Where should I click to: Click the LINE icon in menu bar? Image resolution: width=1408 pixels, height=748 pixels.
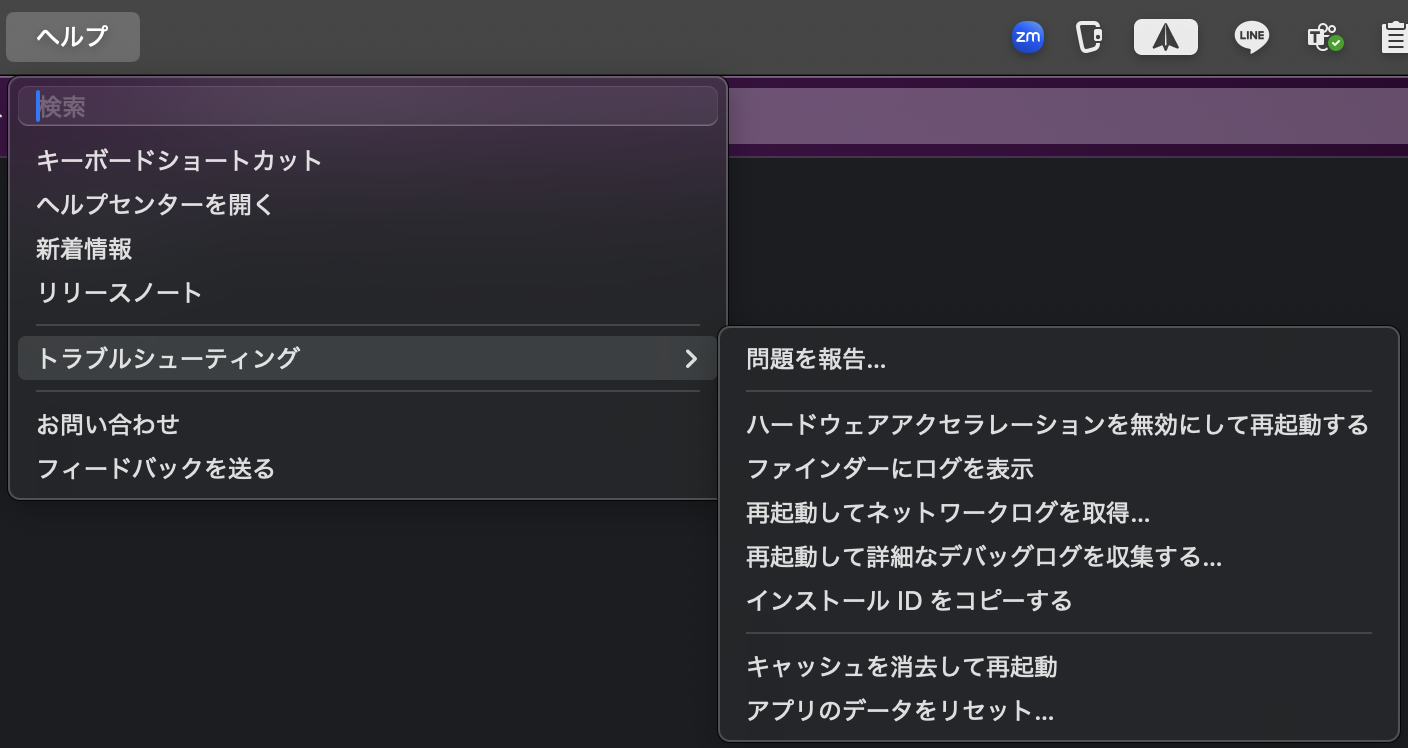1250,37
